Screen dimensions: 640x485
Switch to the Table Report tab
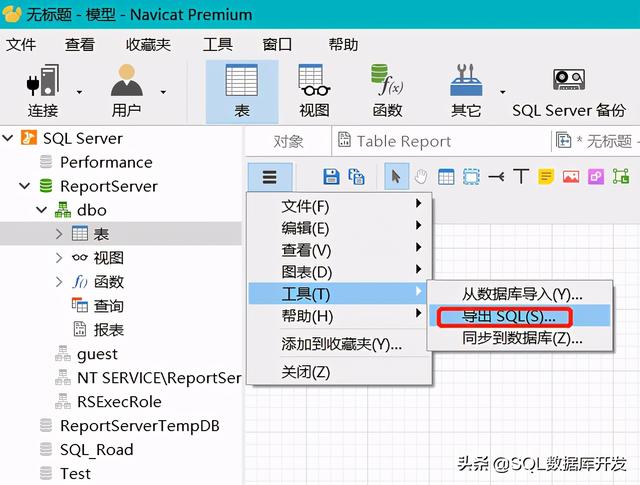click(395, 141)
